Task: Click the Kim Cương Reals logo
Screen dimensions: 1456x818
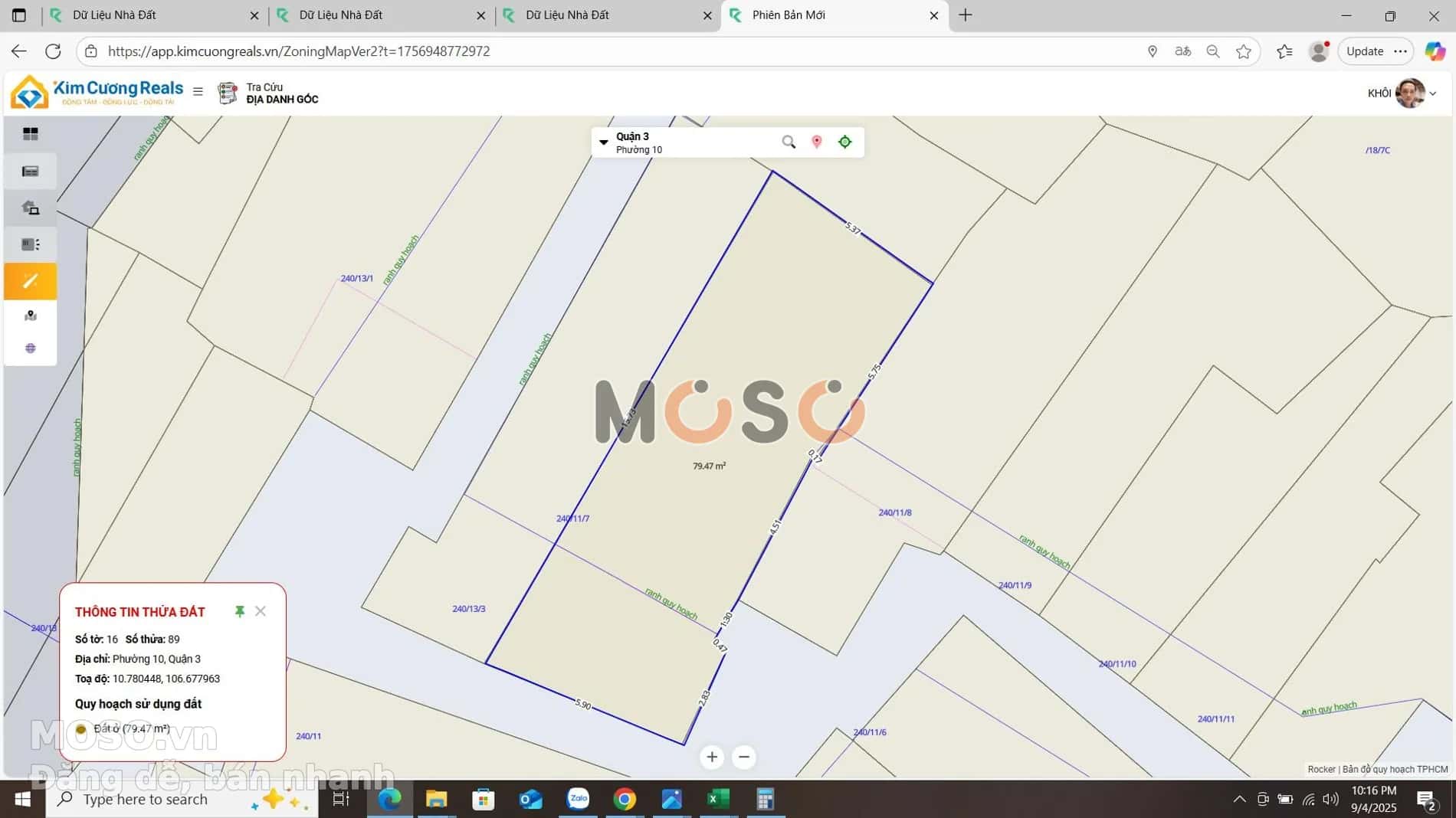Action: (97, 92)
